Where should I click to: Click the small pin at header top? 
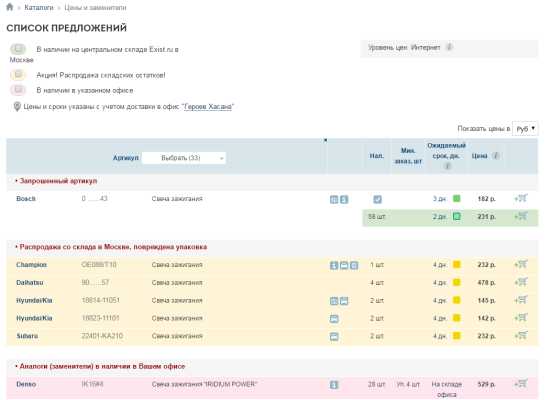[325, 140]
